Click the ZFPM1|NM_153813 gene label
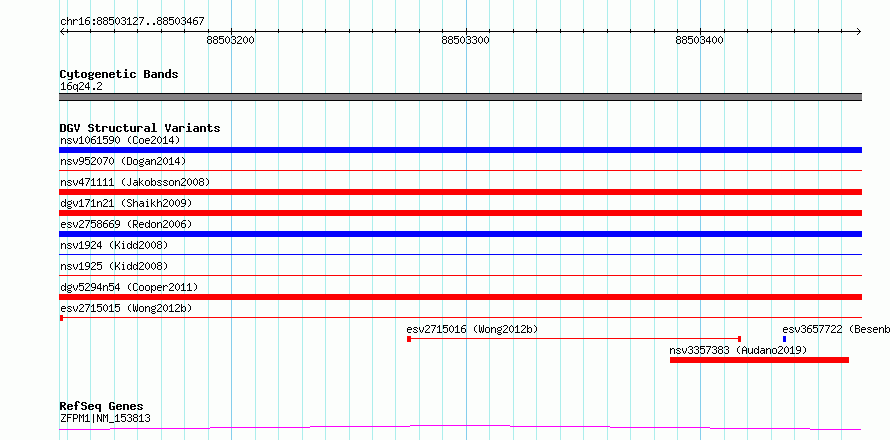Screen dimensions: 890x440 105,419
